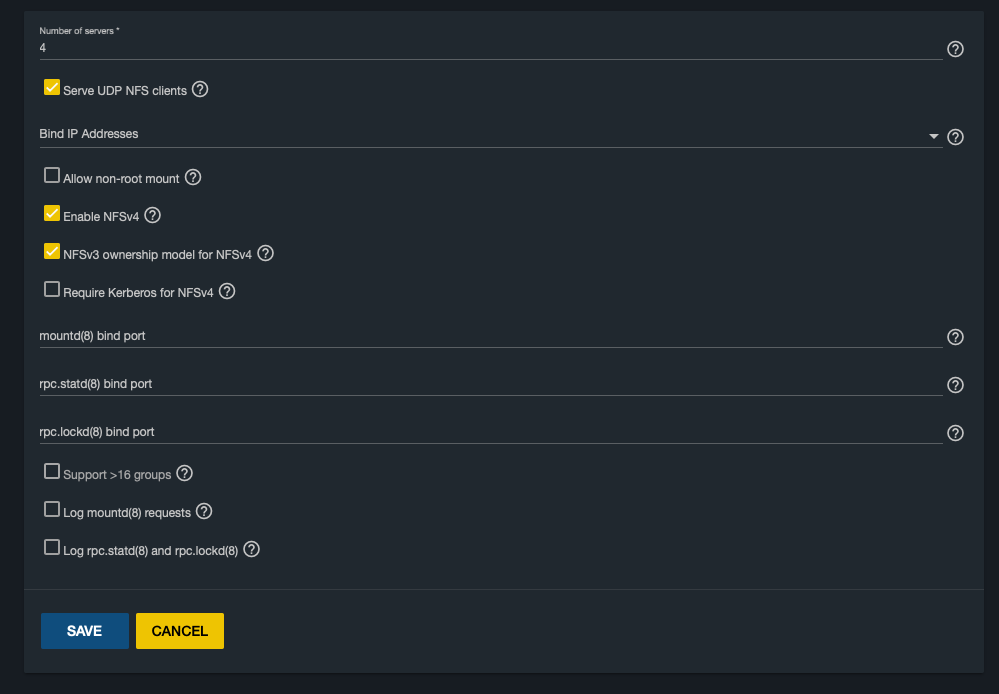
Task: View help for Require Kerberos for NFSv4
Action: tap(227, 291)
